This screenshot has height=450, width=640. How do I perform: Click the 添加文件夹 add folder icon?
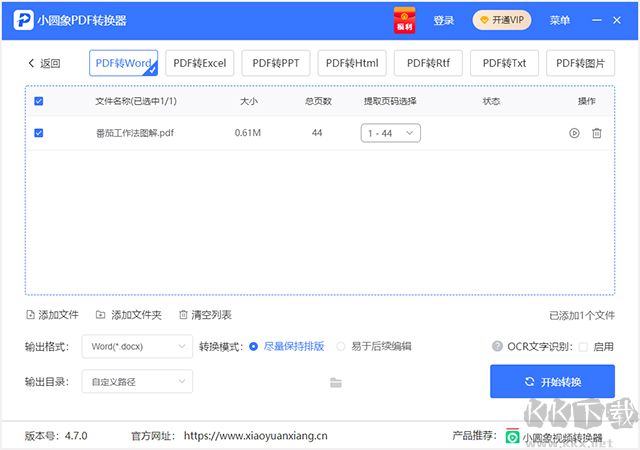98,315
